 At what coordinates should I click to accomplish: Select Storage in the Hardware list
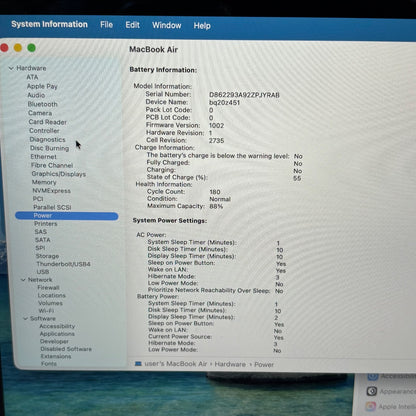(x=47, y=256)
